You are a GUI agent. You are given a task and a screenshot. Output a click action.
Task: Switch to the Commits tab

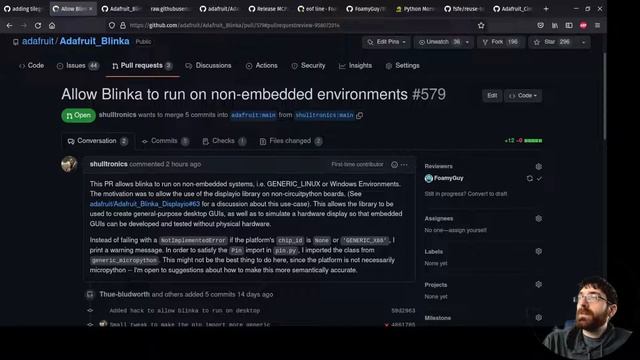pyautogui.click(x=165, y=141)
